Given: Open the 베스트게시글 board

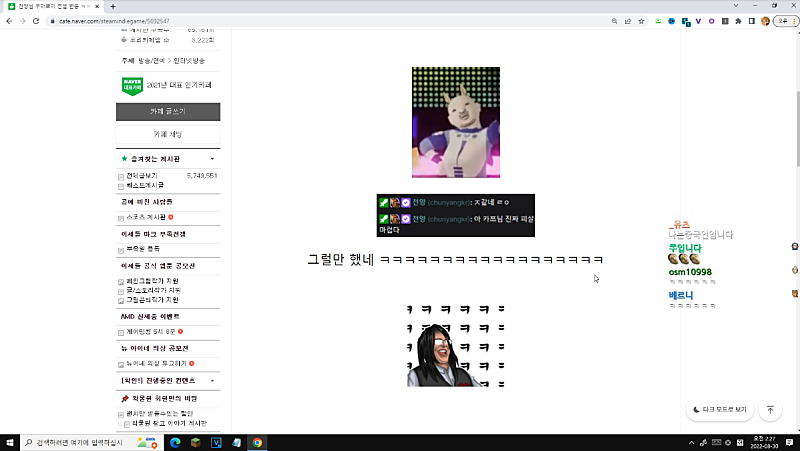Looking at the screenshot, I should pyautogui.click(x=145, y=185).
